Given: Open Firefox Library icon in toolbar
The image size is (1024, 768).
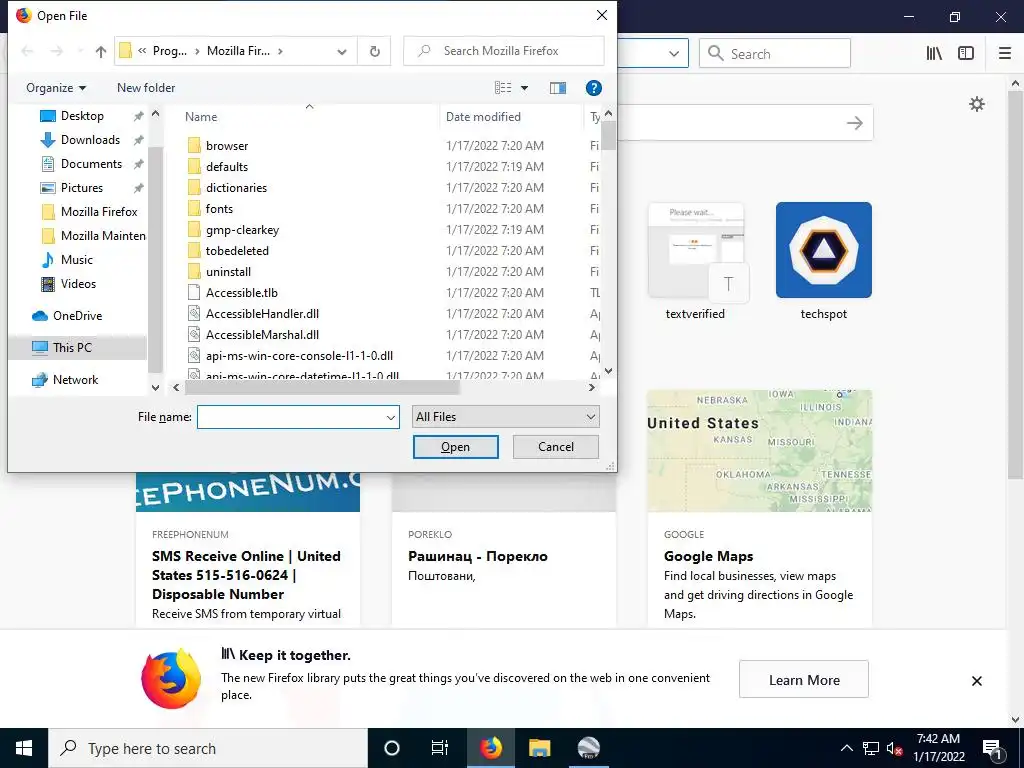Looking at the screenshot, I should (934, 54).
